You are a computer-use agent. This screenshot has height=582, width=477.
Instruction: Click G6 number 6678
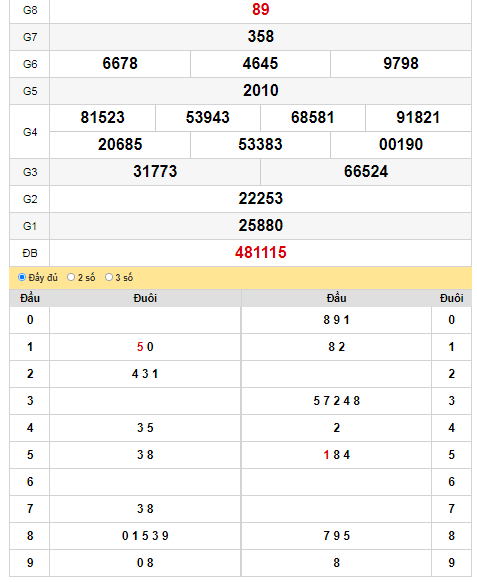[120, 63]
